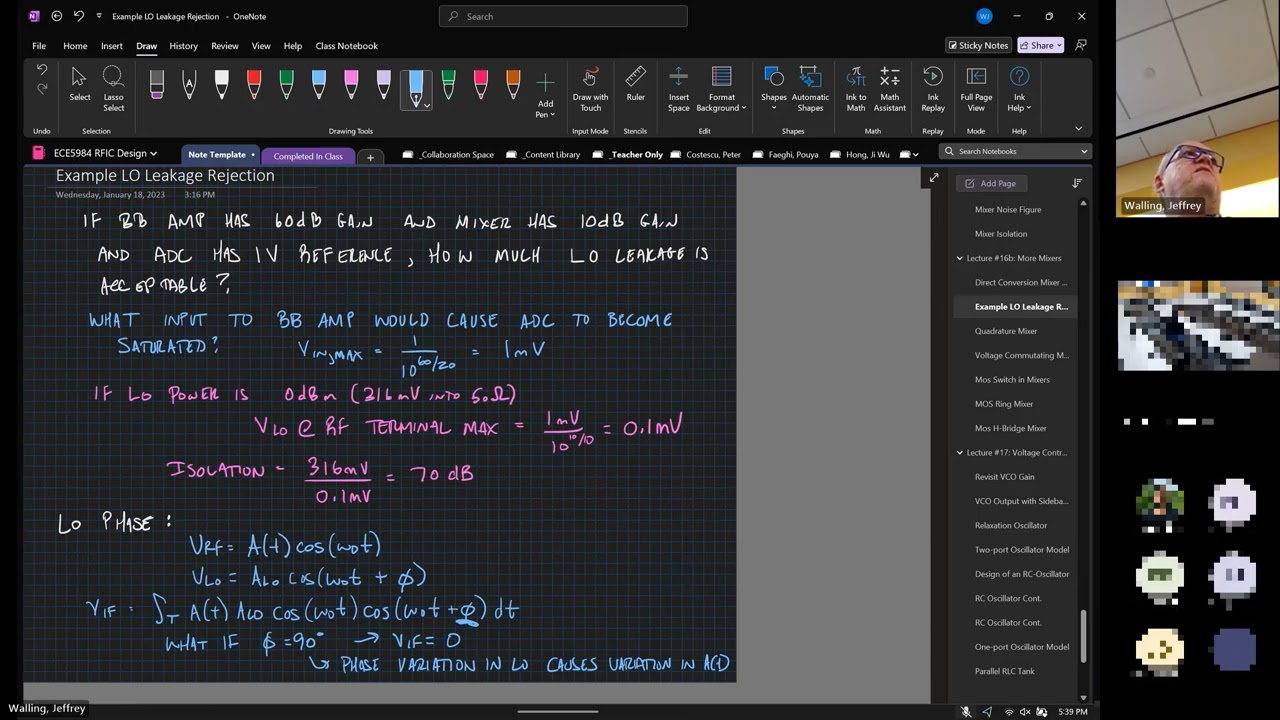The image size is (1280, 720).
Task: Click the sort pages icon beside Add Page
Action: click(x=1077, y=183)
